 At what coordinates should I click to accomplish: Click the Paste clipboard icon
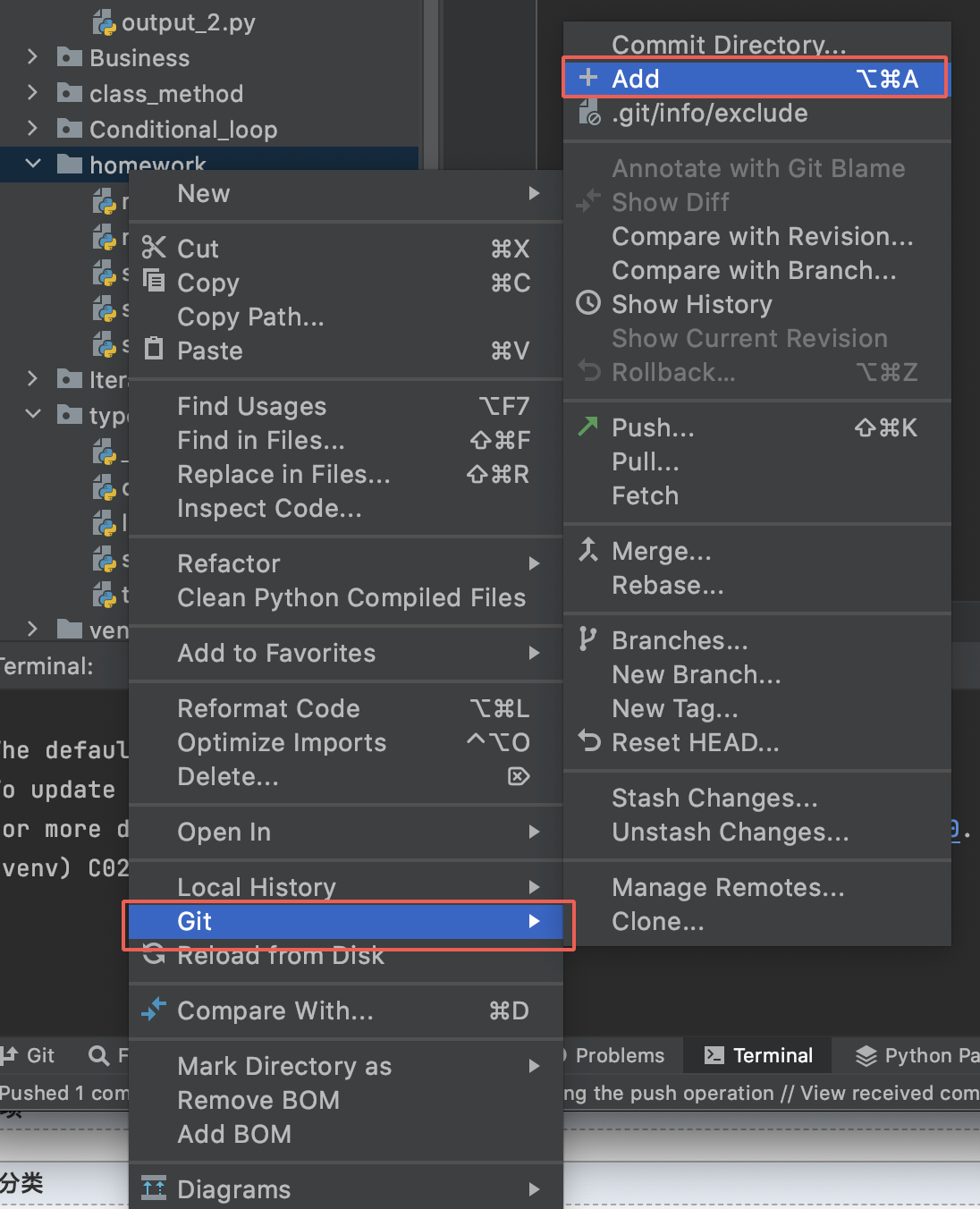(154, 349)
